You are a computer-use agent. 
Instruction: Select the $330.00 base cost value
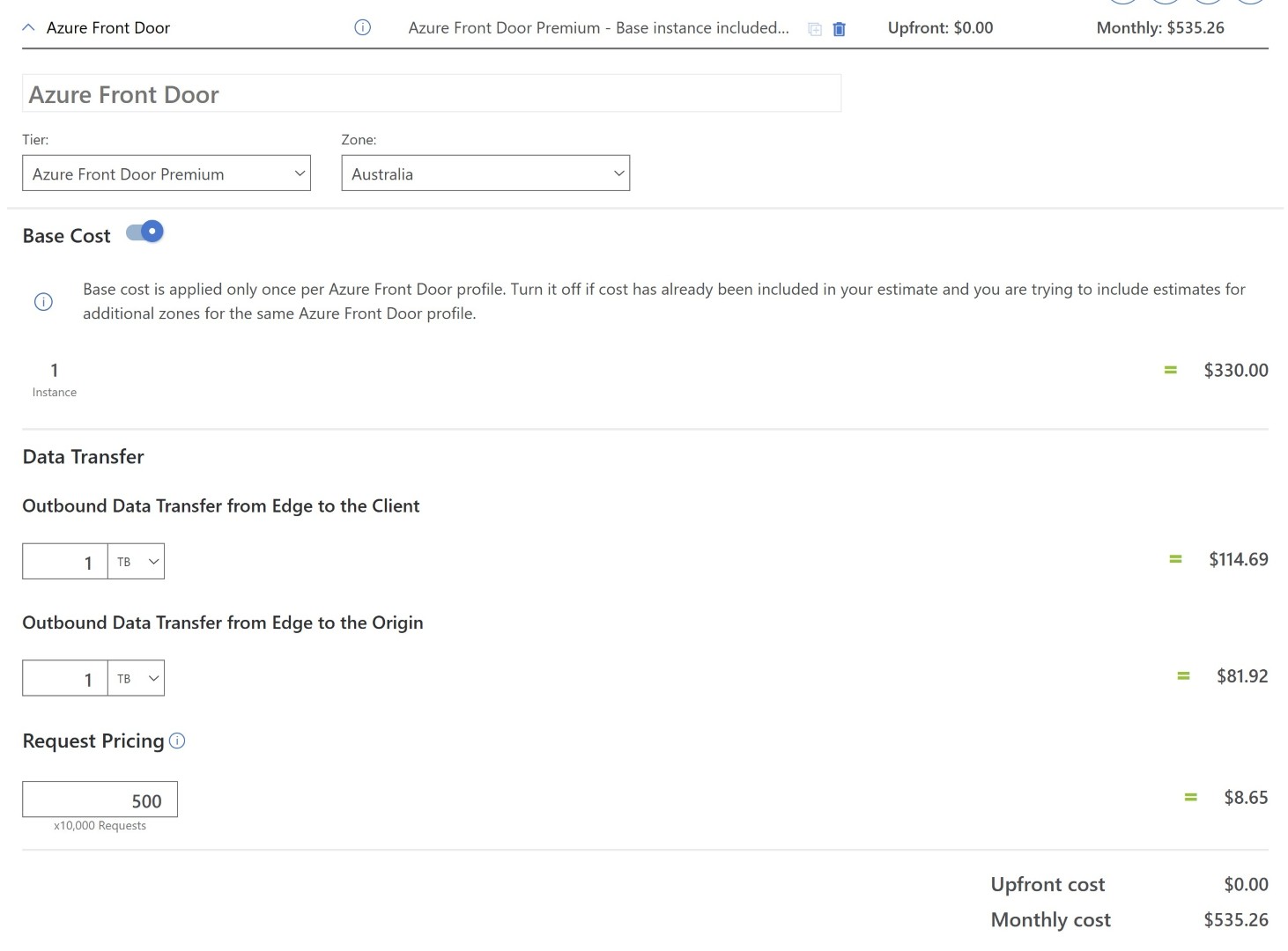tap(1236, 370)
